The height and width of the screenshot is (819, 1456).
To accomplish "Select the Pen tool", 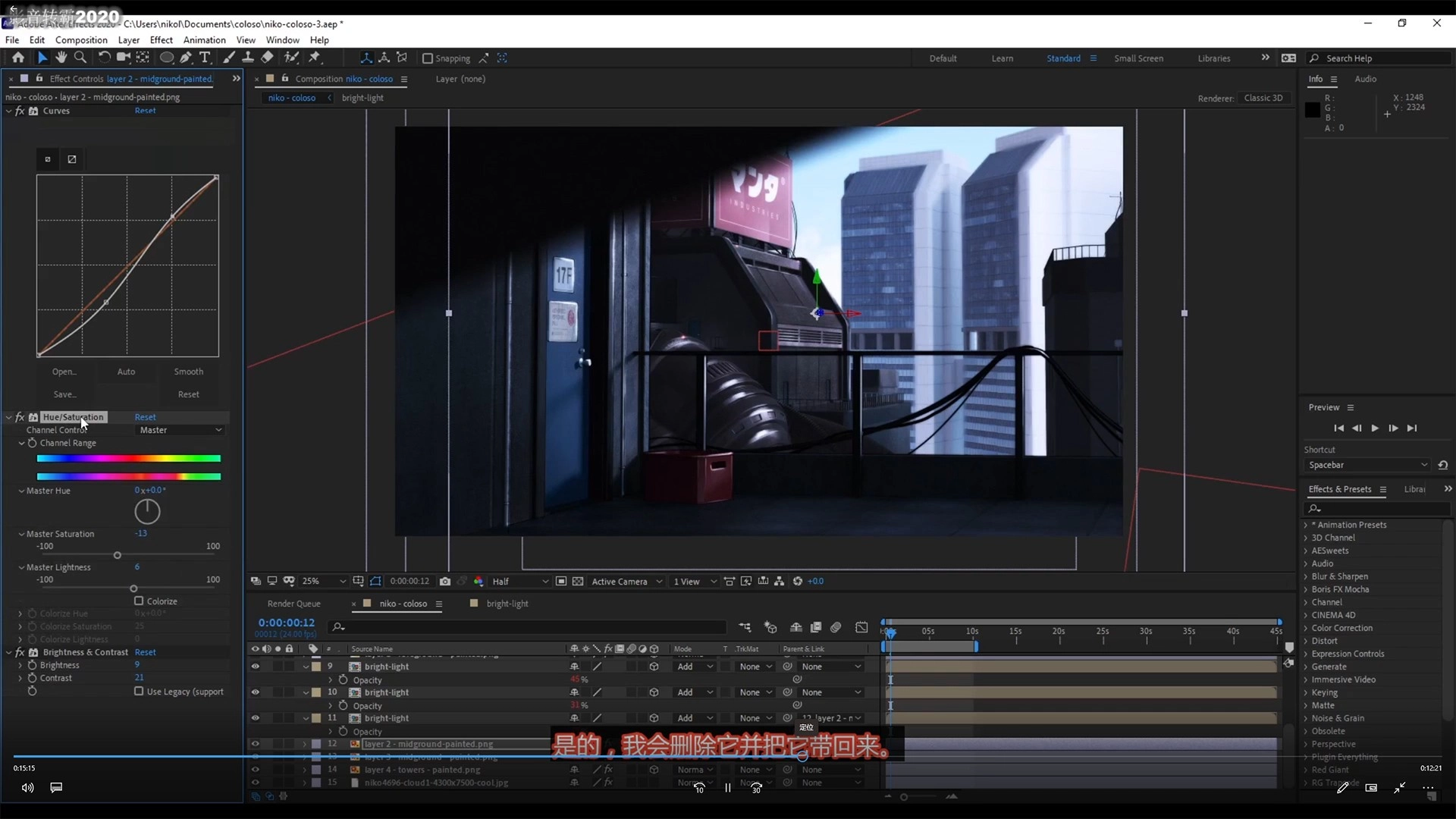I will (186, 58).
